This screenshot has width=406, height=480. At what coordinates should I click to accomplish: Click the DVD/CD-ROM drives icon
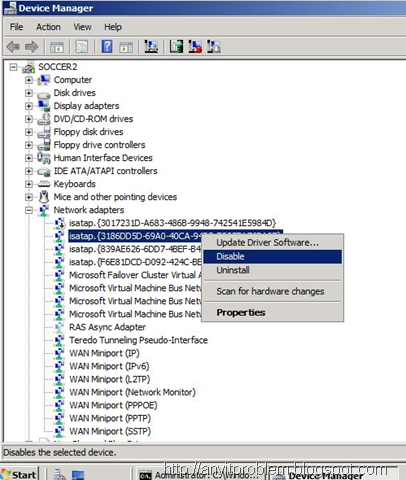click(x=44, y=119)
